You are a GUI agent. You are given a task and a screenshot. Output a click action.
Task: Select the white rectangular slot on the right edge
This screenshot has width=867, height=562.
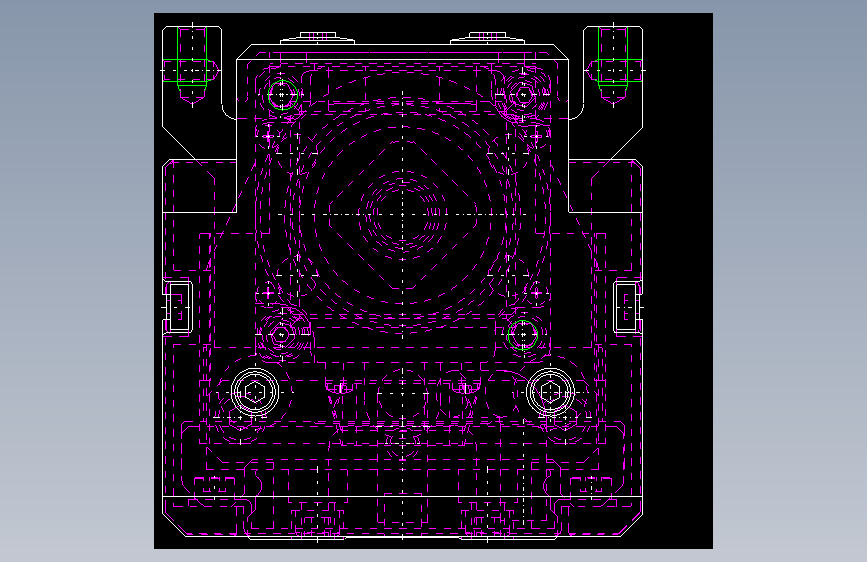click(x=626, y=307)
